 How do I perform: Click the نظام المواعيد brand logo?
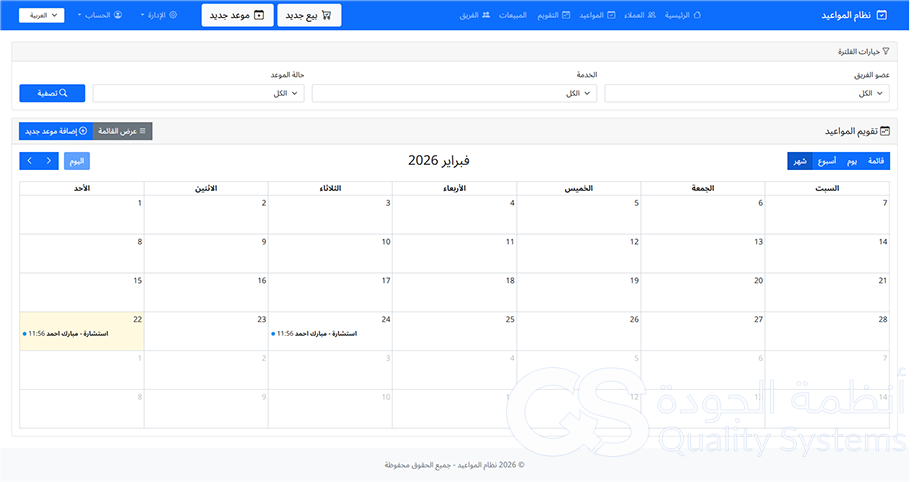point(853,15)
